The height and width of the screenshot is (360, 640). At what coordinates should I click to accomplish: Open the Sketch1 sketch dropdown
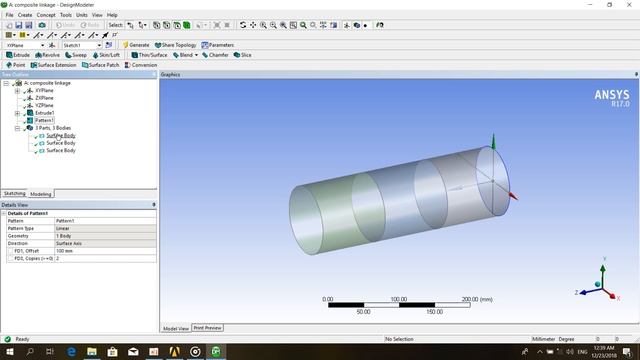[x=99, y=45]
